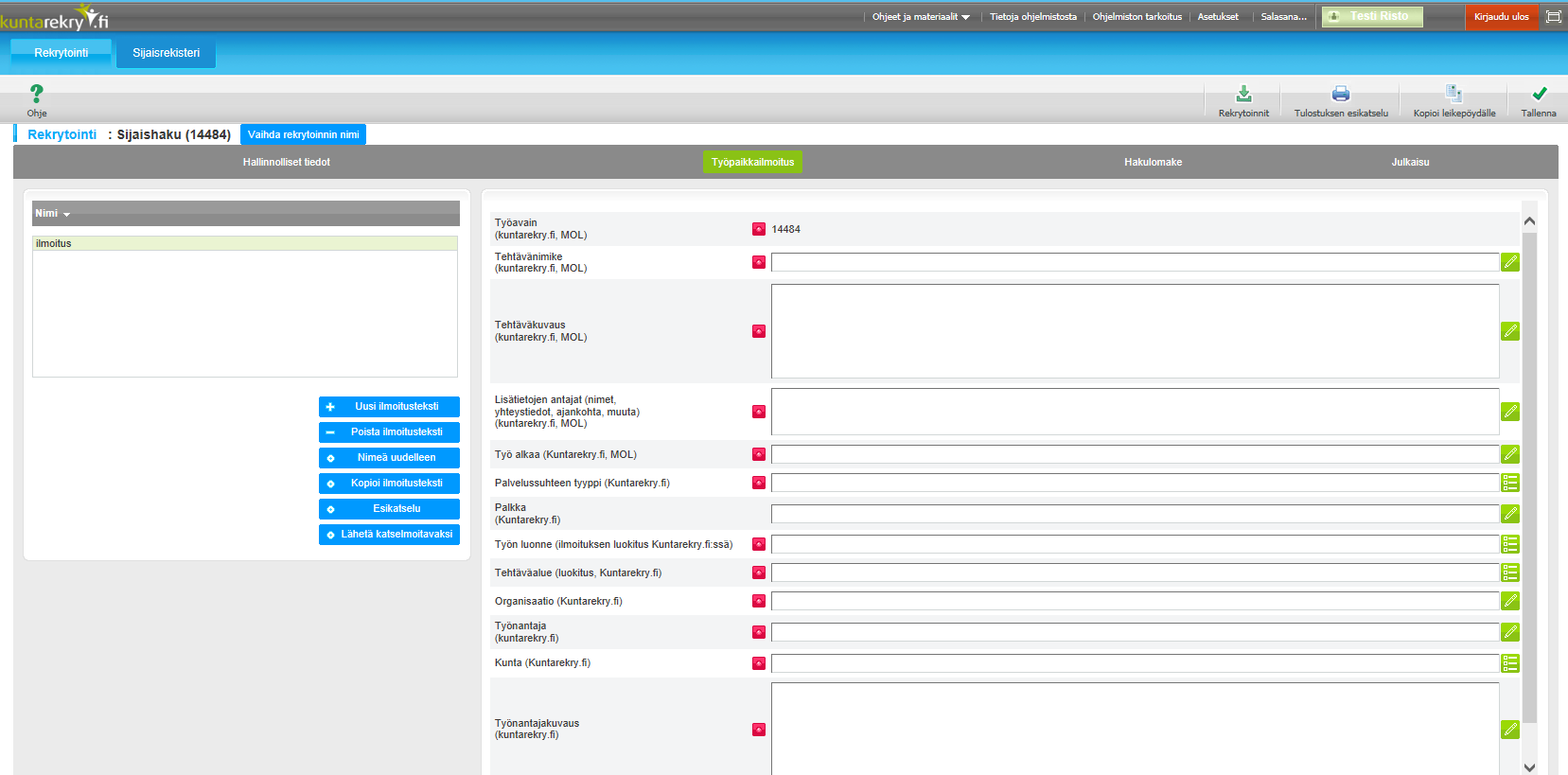Viewport: 1568px width, 775px height.
Task: Open list icon for Tehtäväalue
Action: click(x=1510, y=572)
